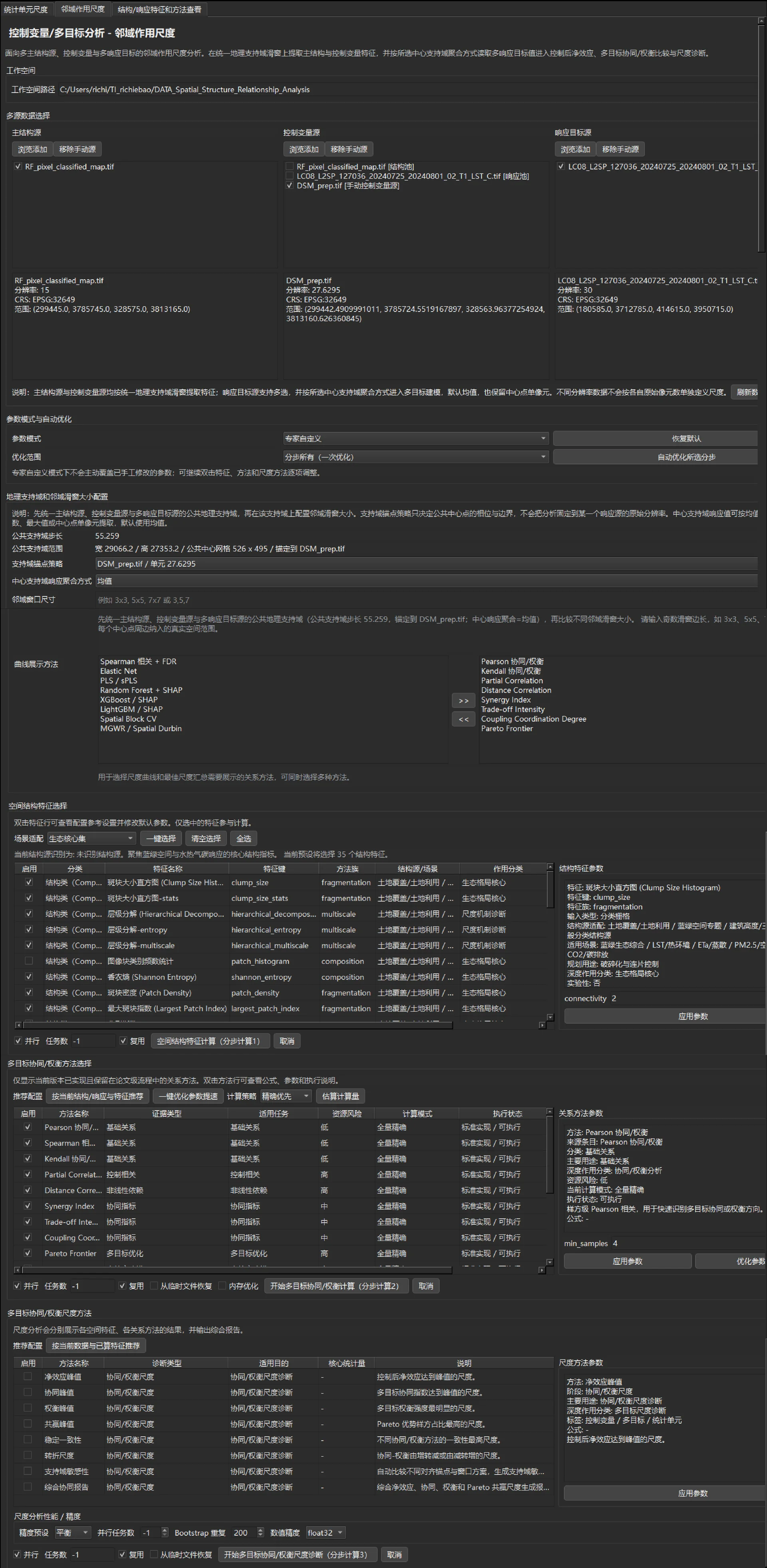Screen dimensions: 767x1568
Task: Click the 全选 button
Action: point(244,838)
